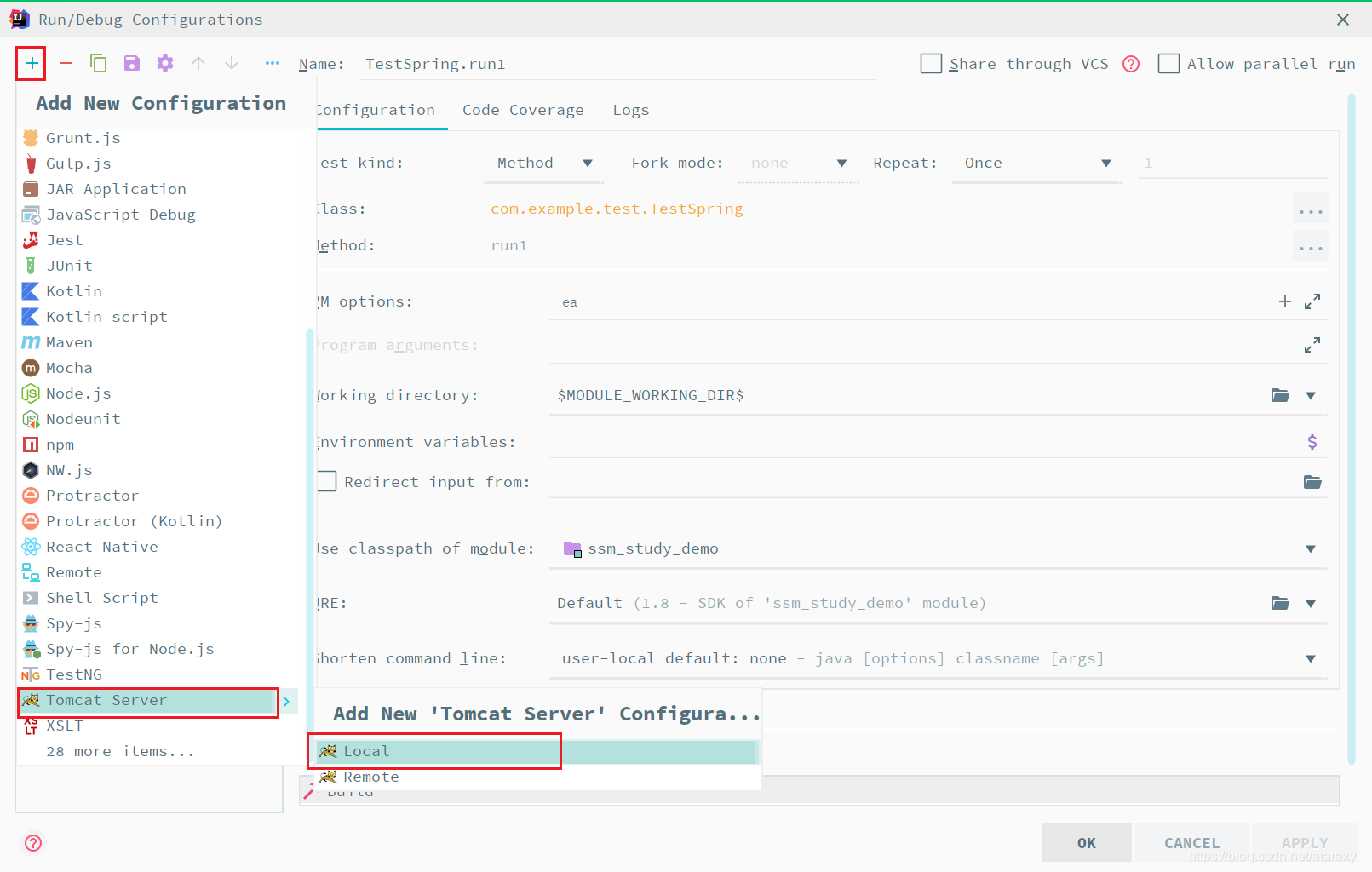Open the Fork mode dropdown
This screenshot has width=1372, height=872.
798,163
